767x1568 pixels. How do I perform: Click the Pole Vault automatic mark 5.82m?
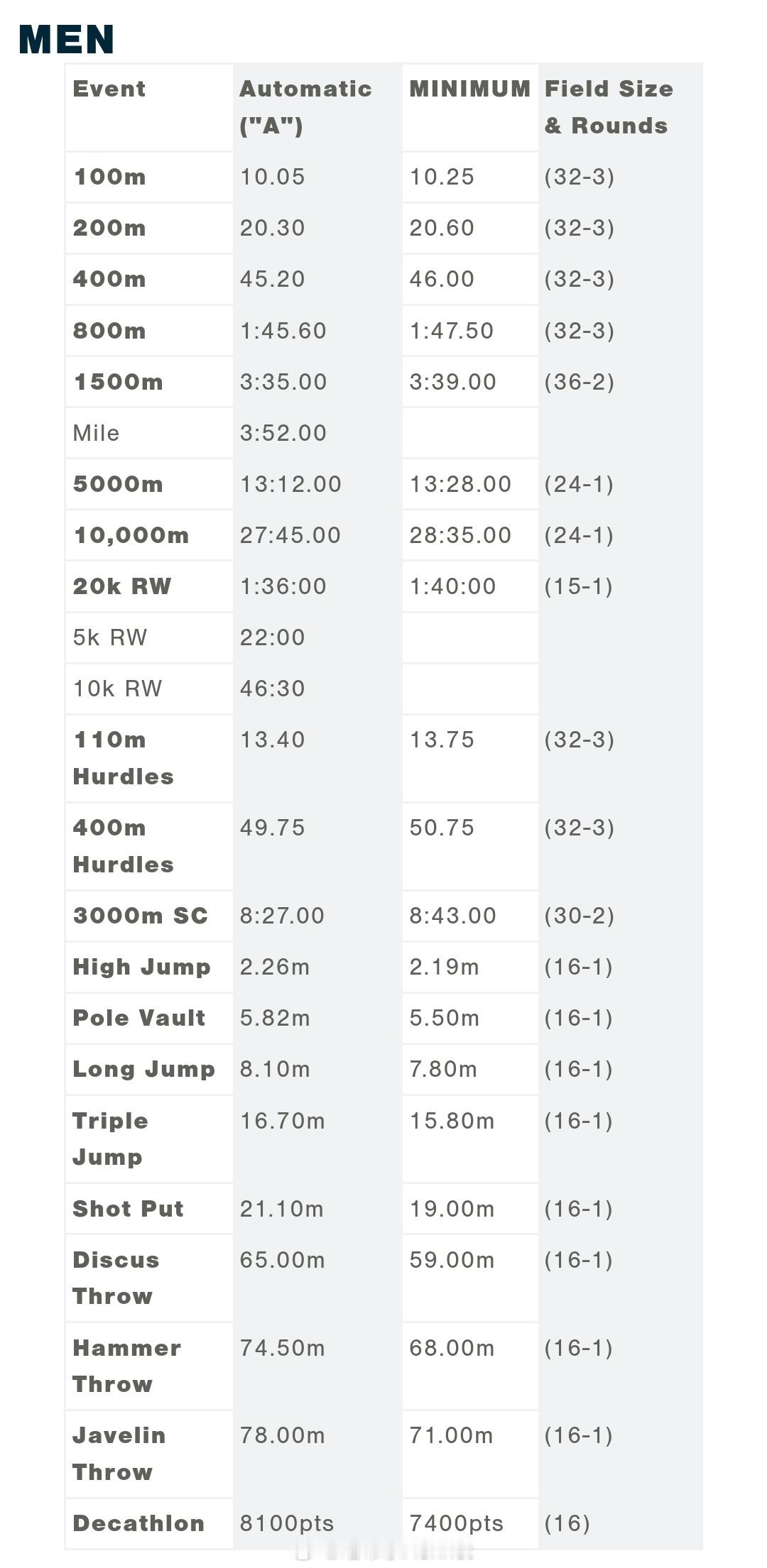(x=275, y=1018)
